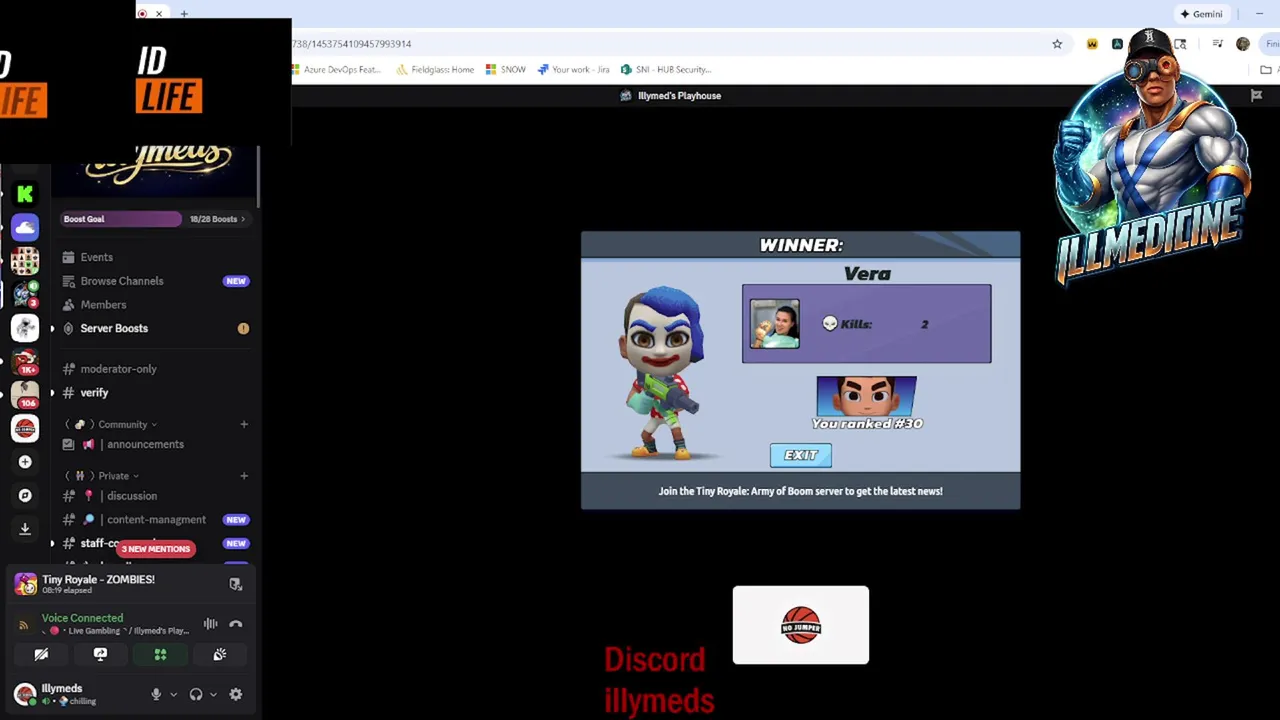
Task: Mute the microphone
Action: 156,694
